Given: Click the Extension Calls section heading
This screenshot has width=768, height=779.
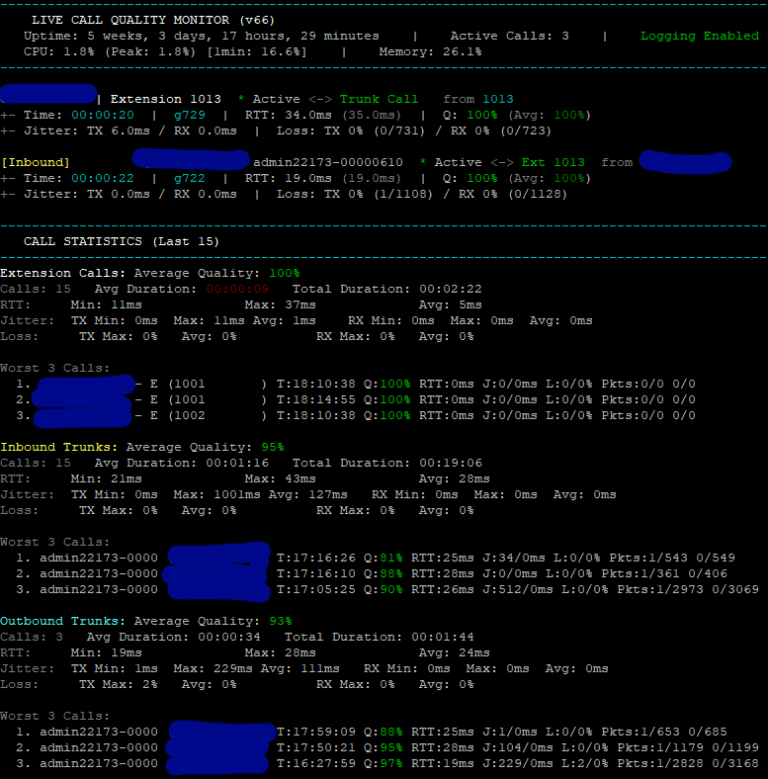Looking at the screenshot, I should (63, 273).
